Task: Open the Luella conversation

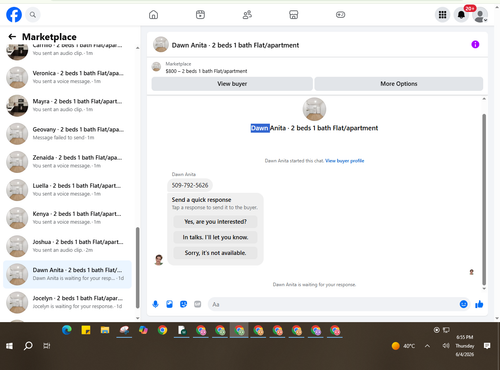Action: (x=67, y=190)
